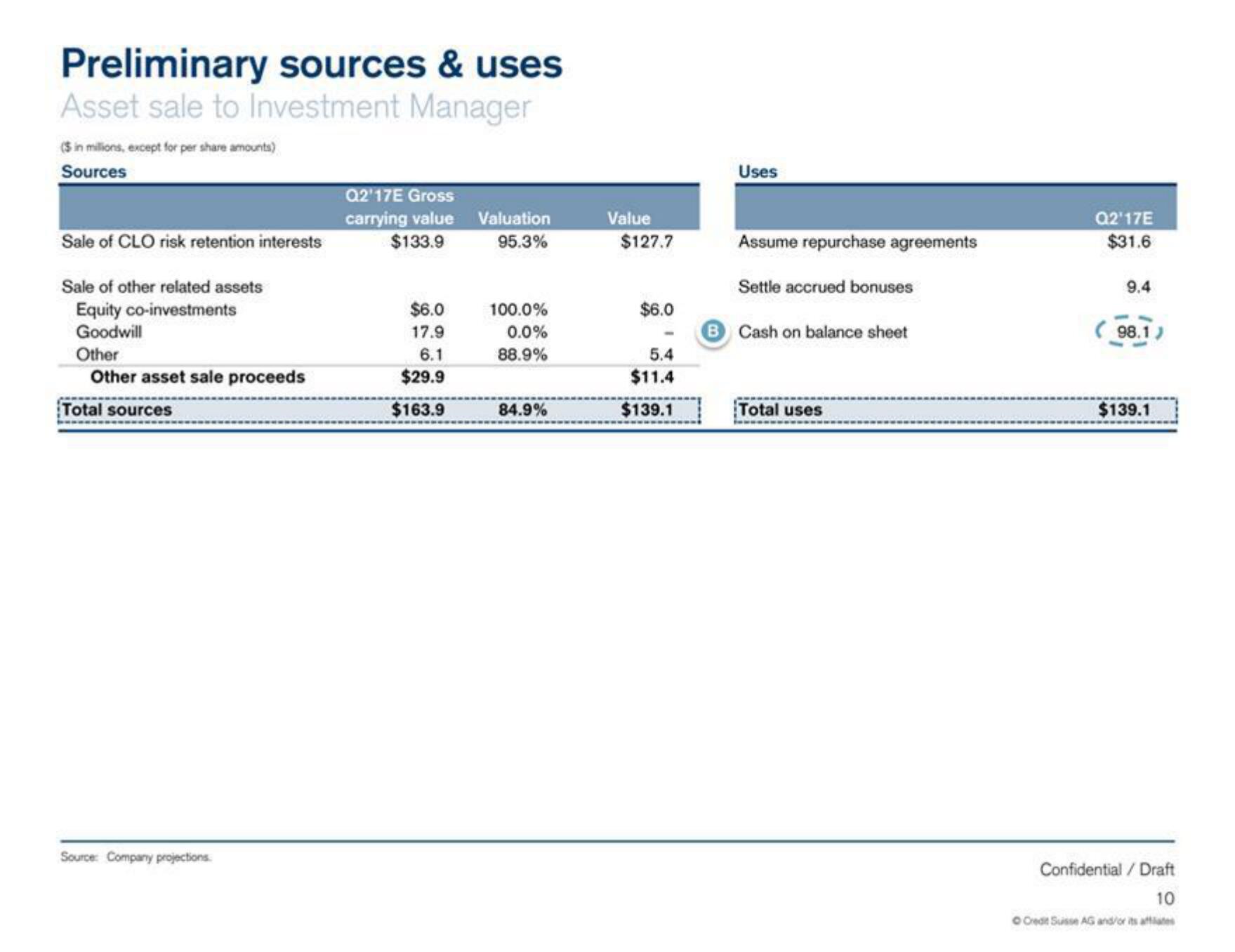1235x952 pixels.
Task: Click the $29.9 subtotal cell
Action: (x=422, y=377)
